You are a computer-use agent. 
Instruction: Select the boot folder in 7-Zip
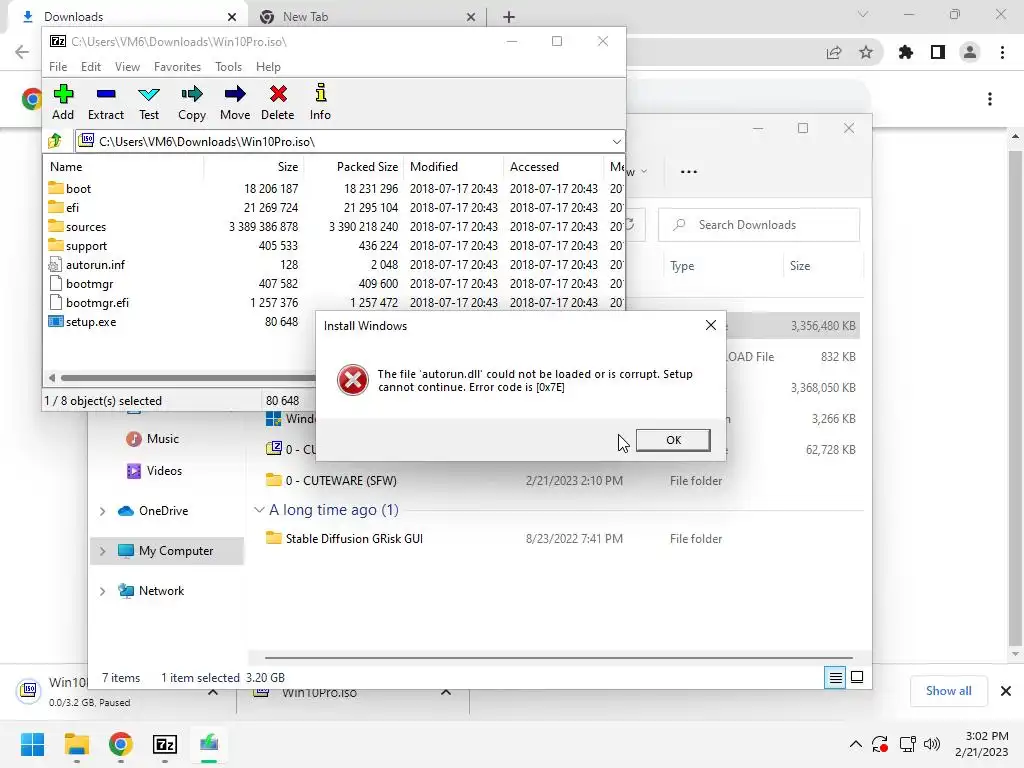click(x=78, y=189)
